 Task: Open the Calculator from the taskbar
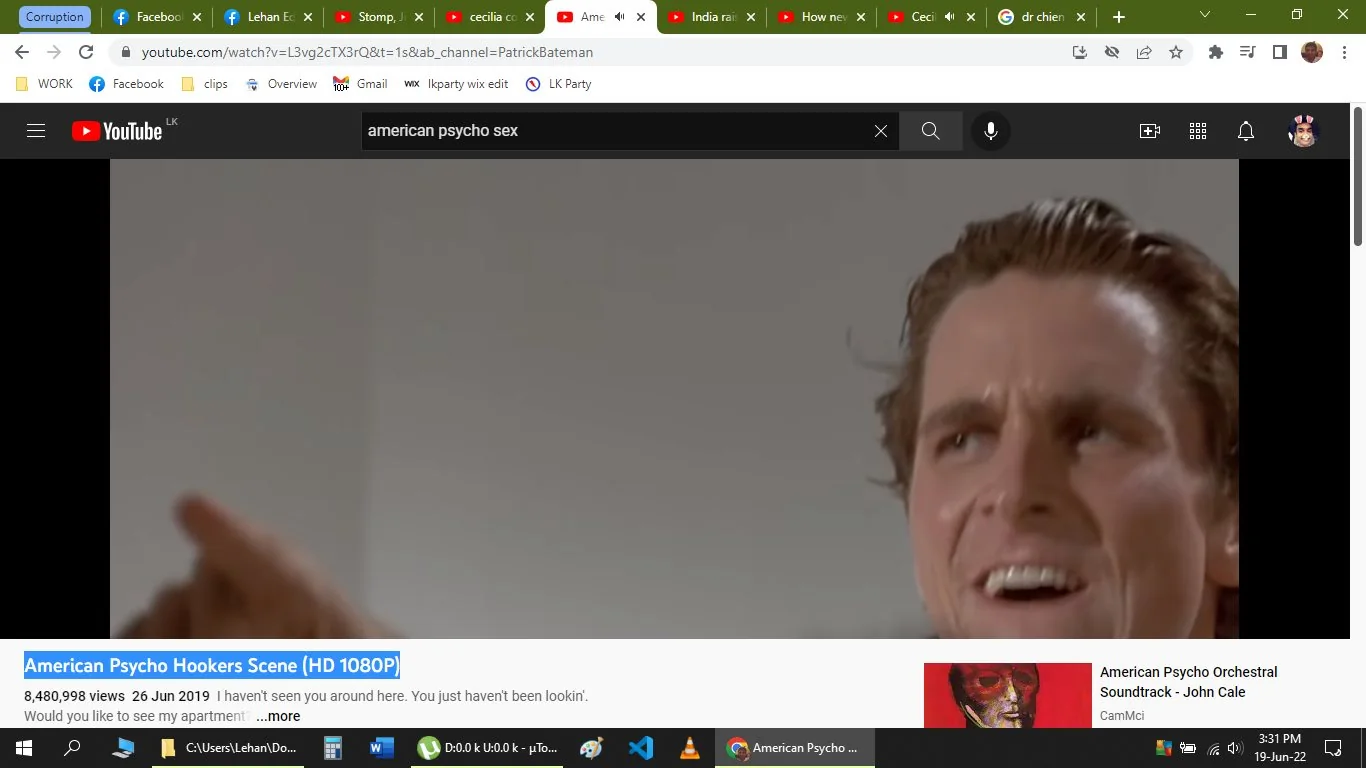click(x=333, y=748)
